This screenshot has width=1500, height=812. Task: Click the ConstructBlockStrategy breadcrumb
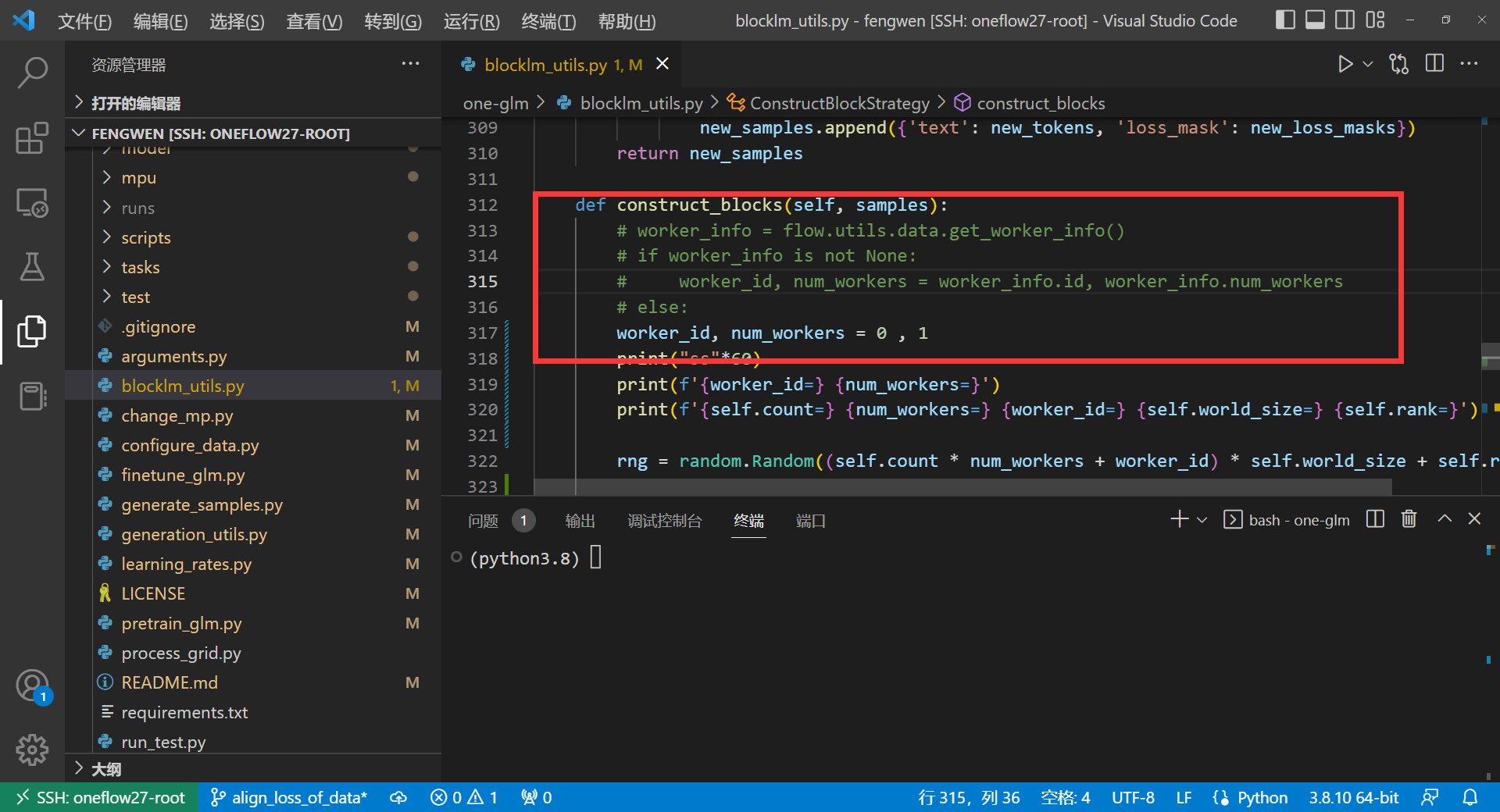pyautogui.click(x=838, y=102)
